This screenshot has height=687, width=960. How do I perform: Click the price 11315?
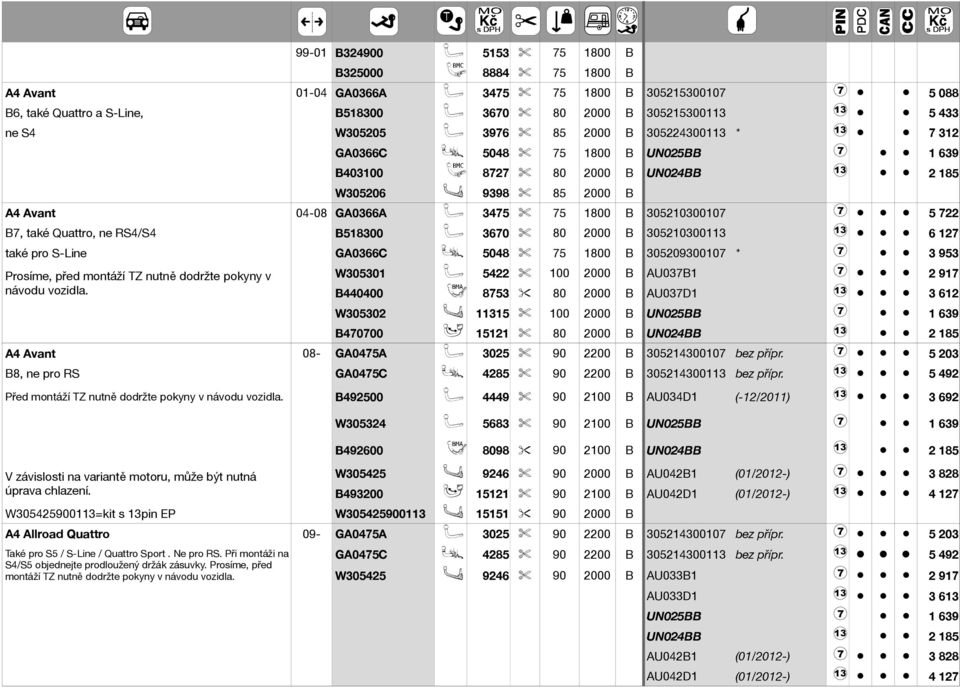coord(492,313)
